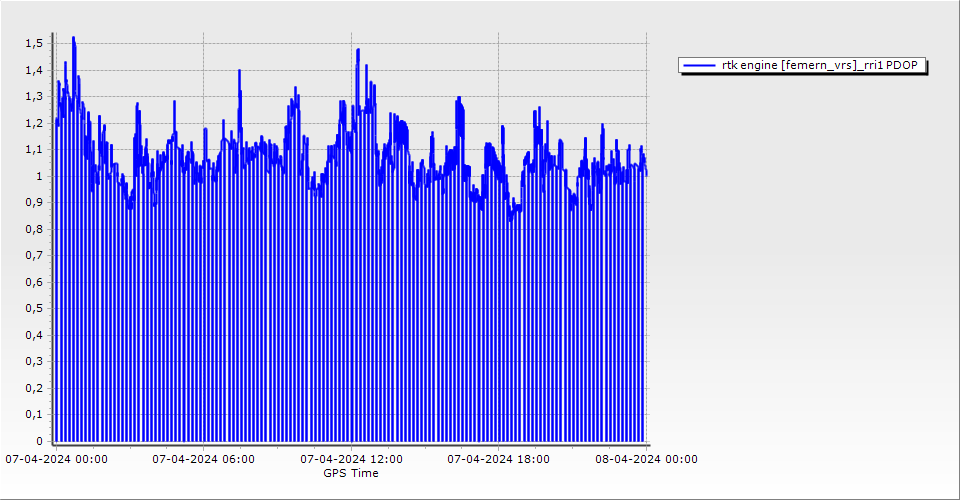Click the '0,9' y-axis tick label
The image size is (960, 500).
(x=33, y=203)
